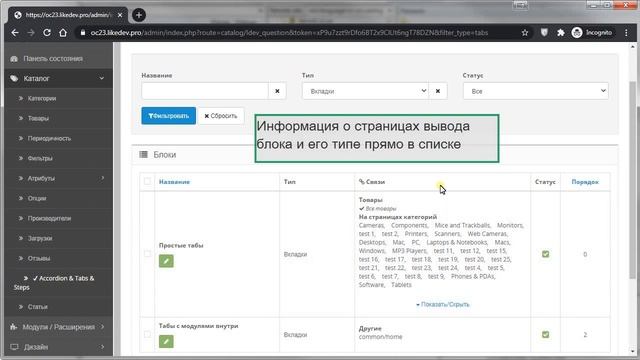The height and width of the screenshot is (360, 640).
Task: Click the Фильтровать button
Action: pyautogui.click(x=169, y=116)
